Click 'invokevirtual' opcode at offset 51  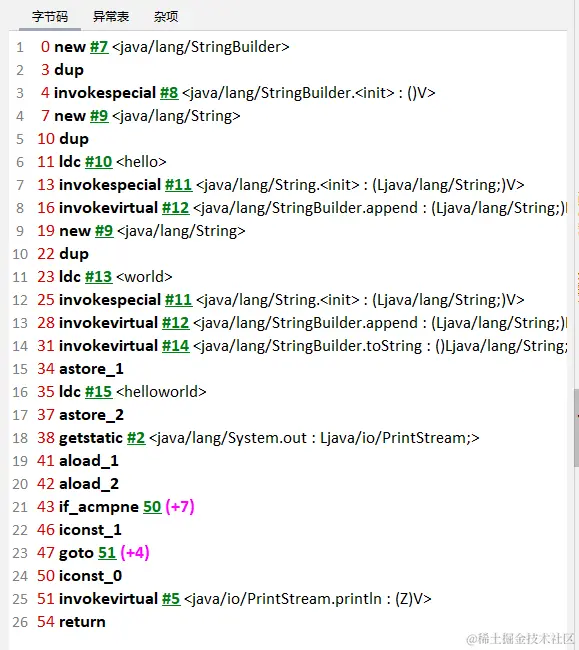[x=108, y=599]
